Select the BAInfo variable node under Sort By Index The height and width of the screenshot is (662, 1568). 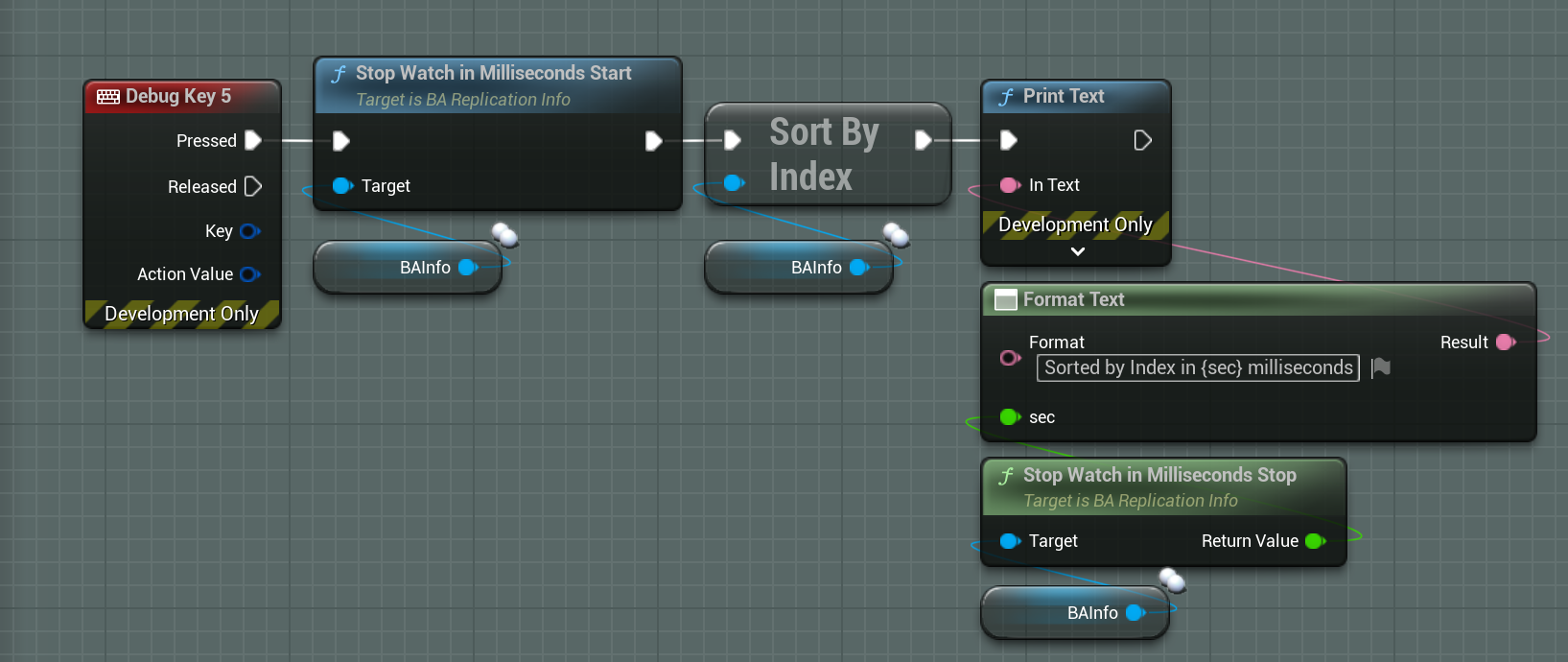799,268
